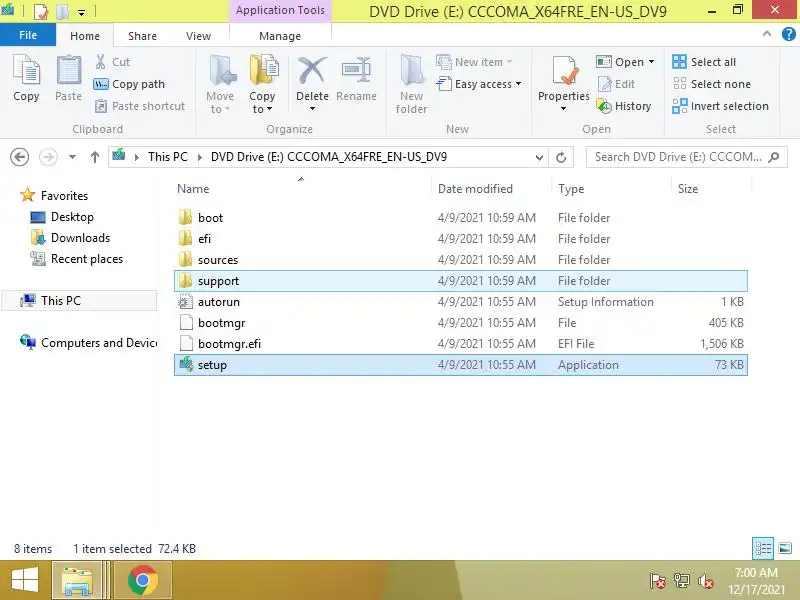Switch to Details view in status bar
Image resolution: width=800 pixels, height=600 pixels.
click(x=763, y=548)
